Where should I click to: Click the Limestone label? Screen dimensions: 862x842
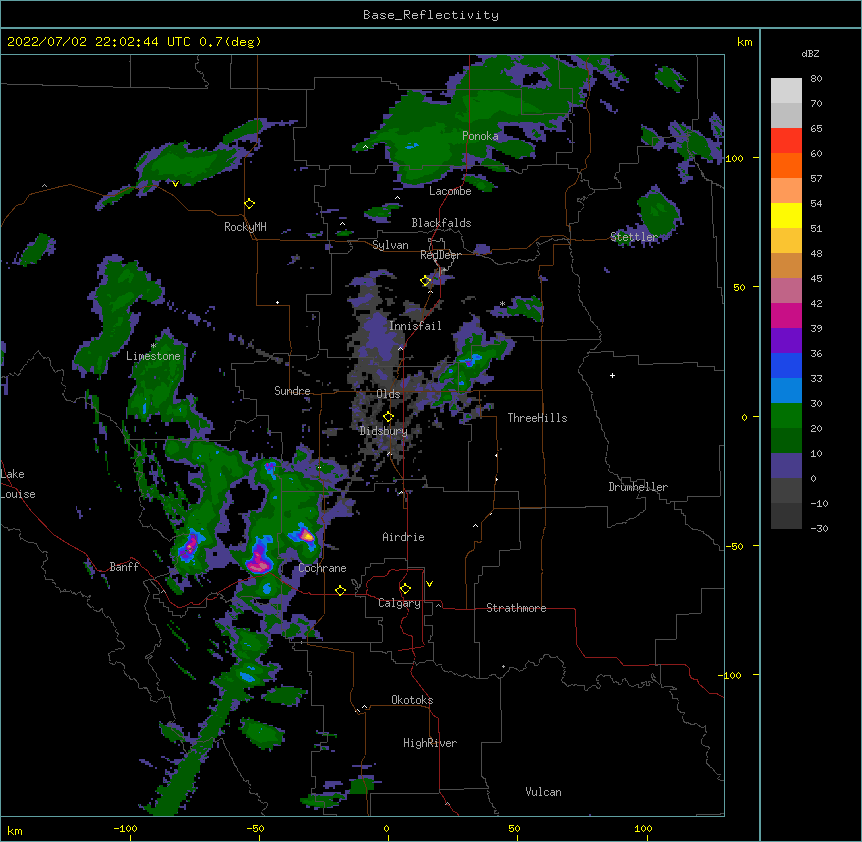point(153,356)
